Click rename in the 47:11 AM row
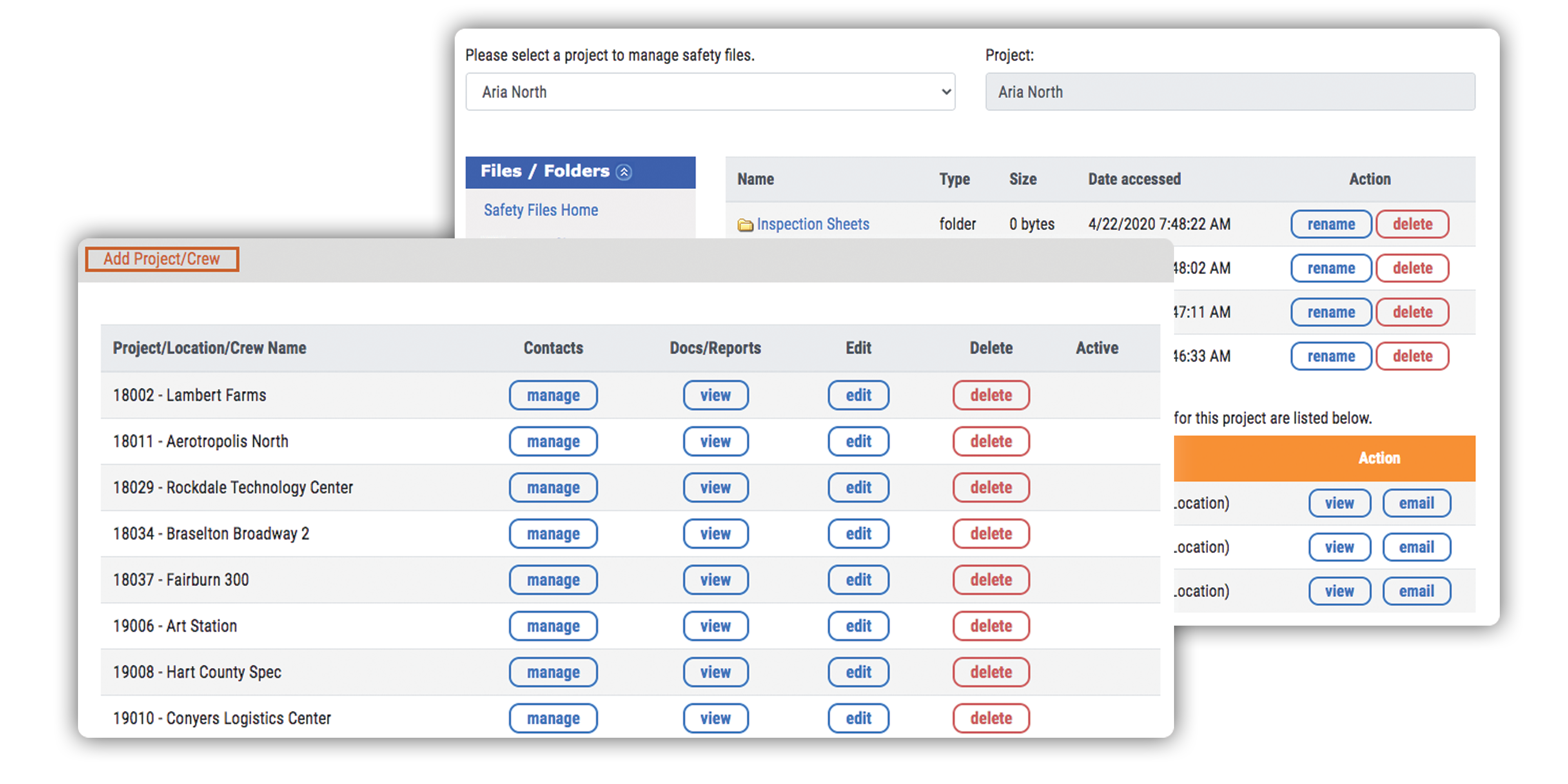This screenshot has width=1568, height=784. tap(1331, 312)
